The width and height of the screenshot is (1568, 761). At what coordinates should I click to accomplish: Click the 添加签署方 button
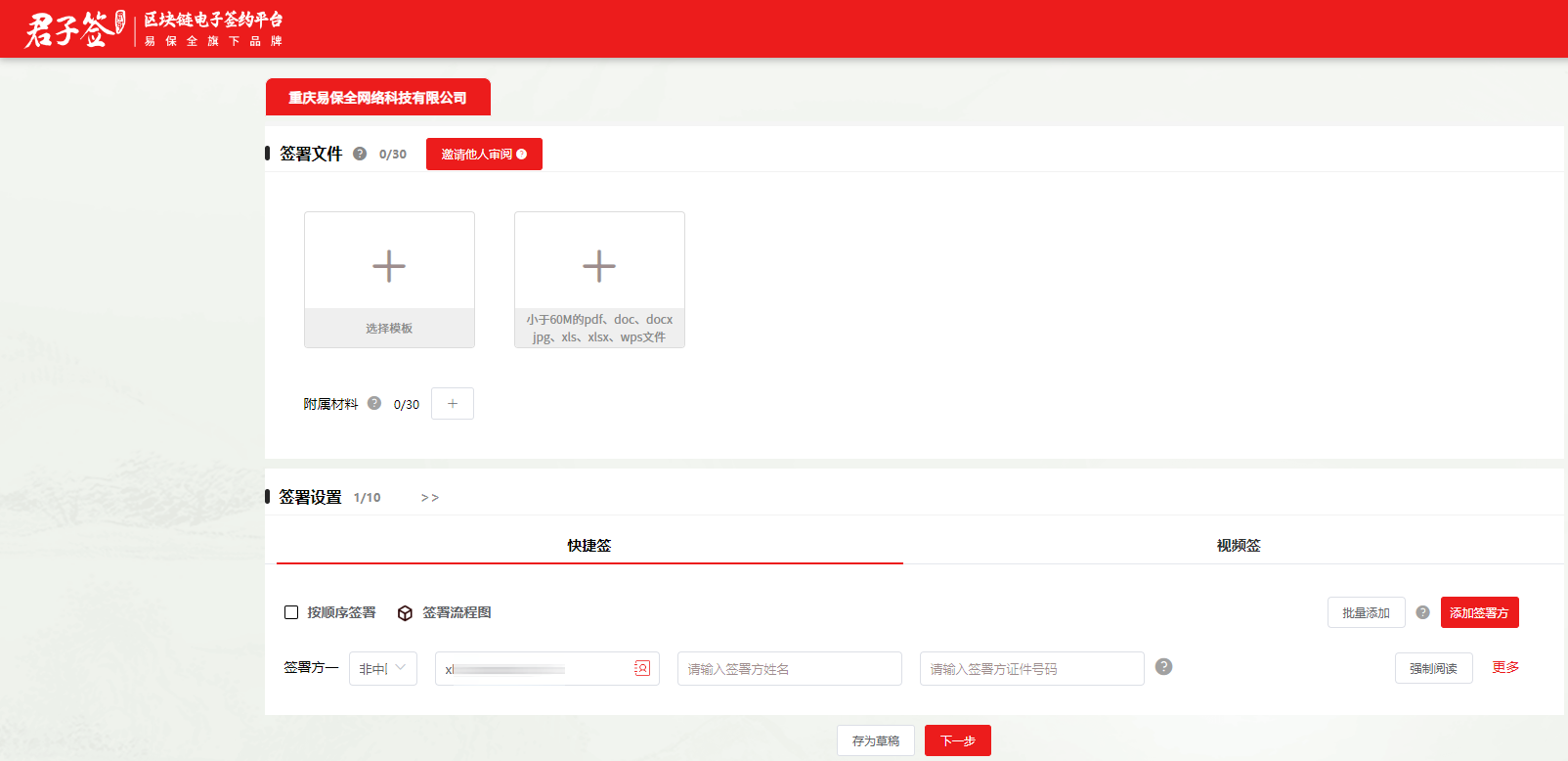pos(1479,612)
